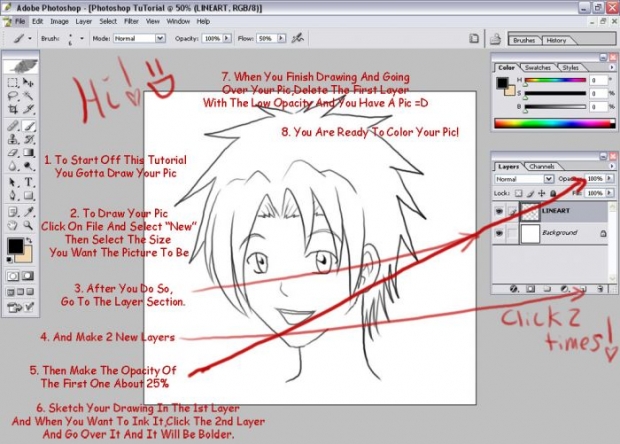Open layer Fill slider arrow

tap(609, 193)
